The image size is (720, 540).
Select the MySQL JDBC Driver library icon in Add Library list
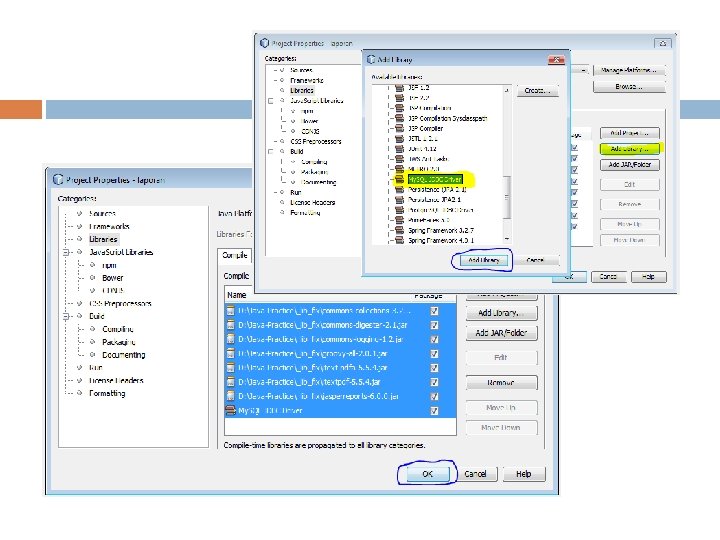399,179
